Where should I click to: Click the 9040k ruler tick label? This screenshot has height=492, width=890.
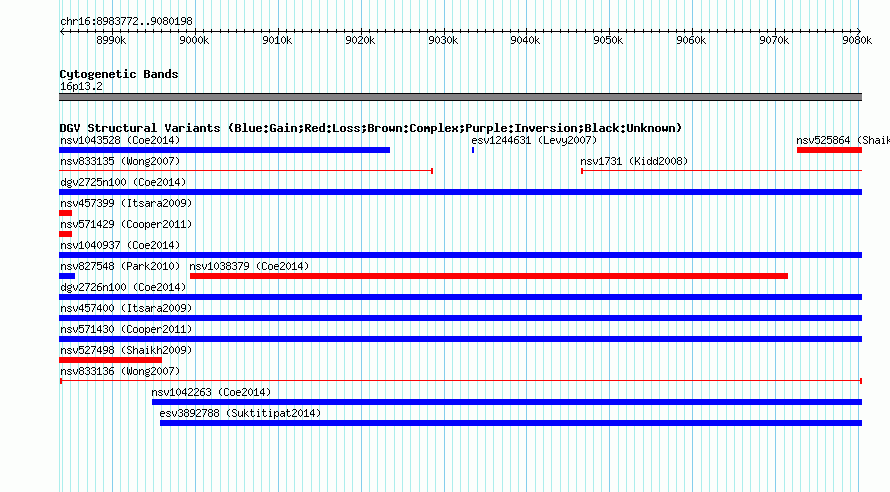coord(525,40)
